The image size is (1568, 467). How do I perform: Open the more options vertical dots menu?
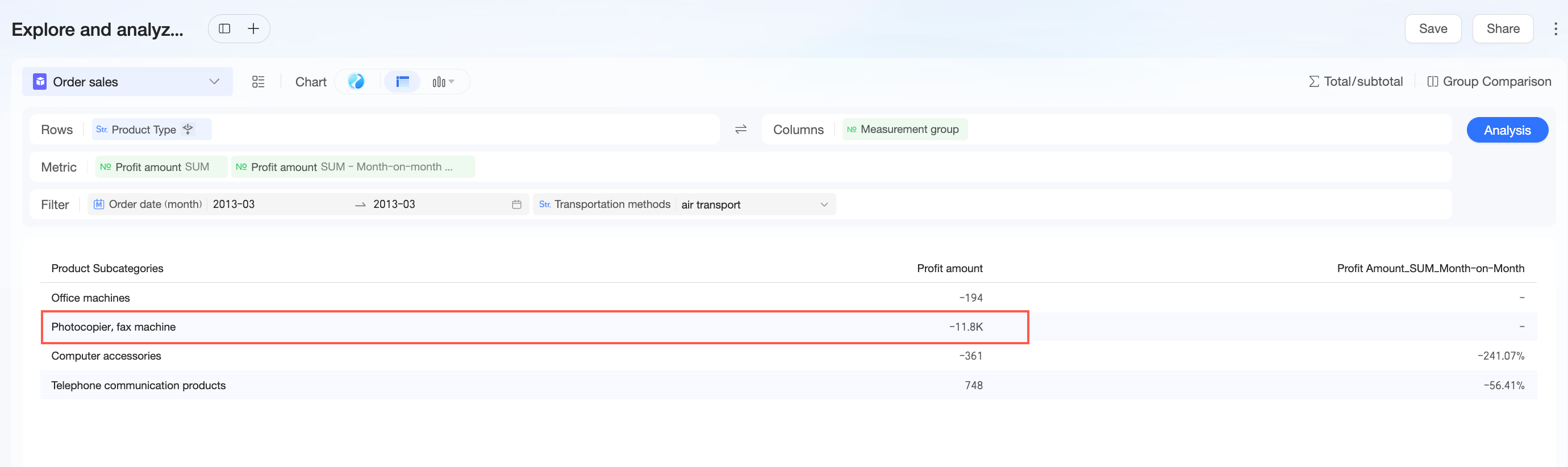[1556, 28]
